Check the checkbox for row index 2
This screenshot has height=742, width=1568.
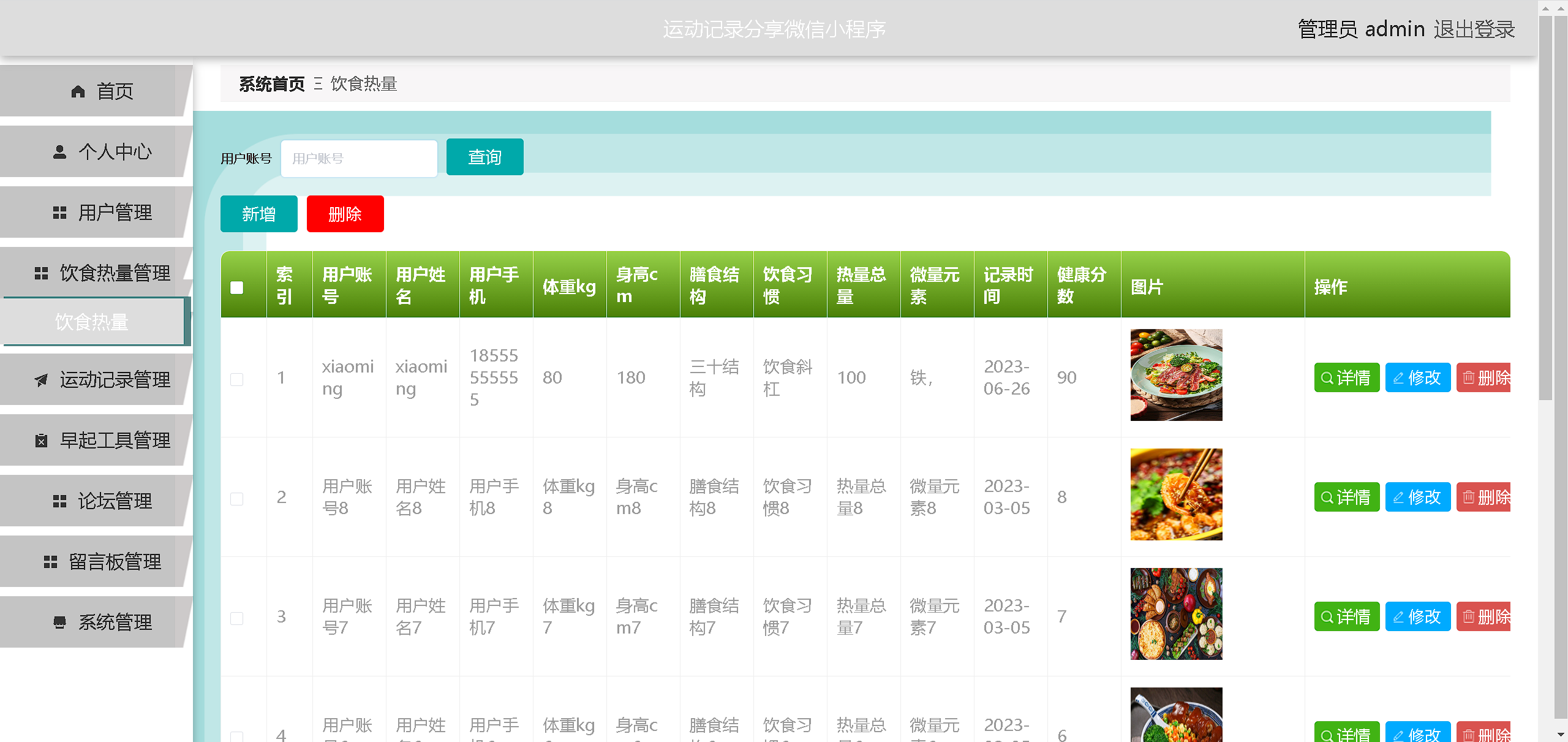237,499
